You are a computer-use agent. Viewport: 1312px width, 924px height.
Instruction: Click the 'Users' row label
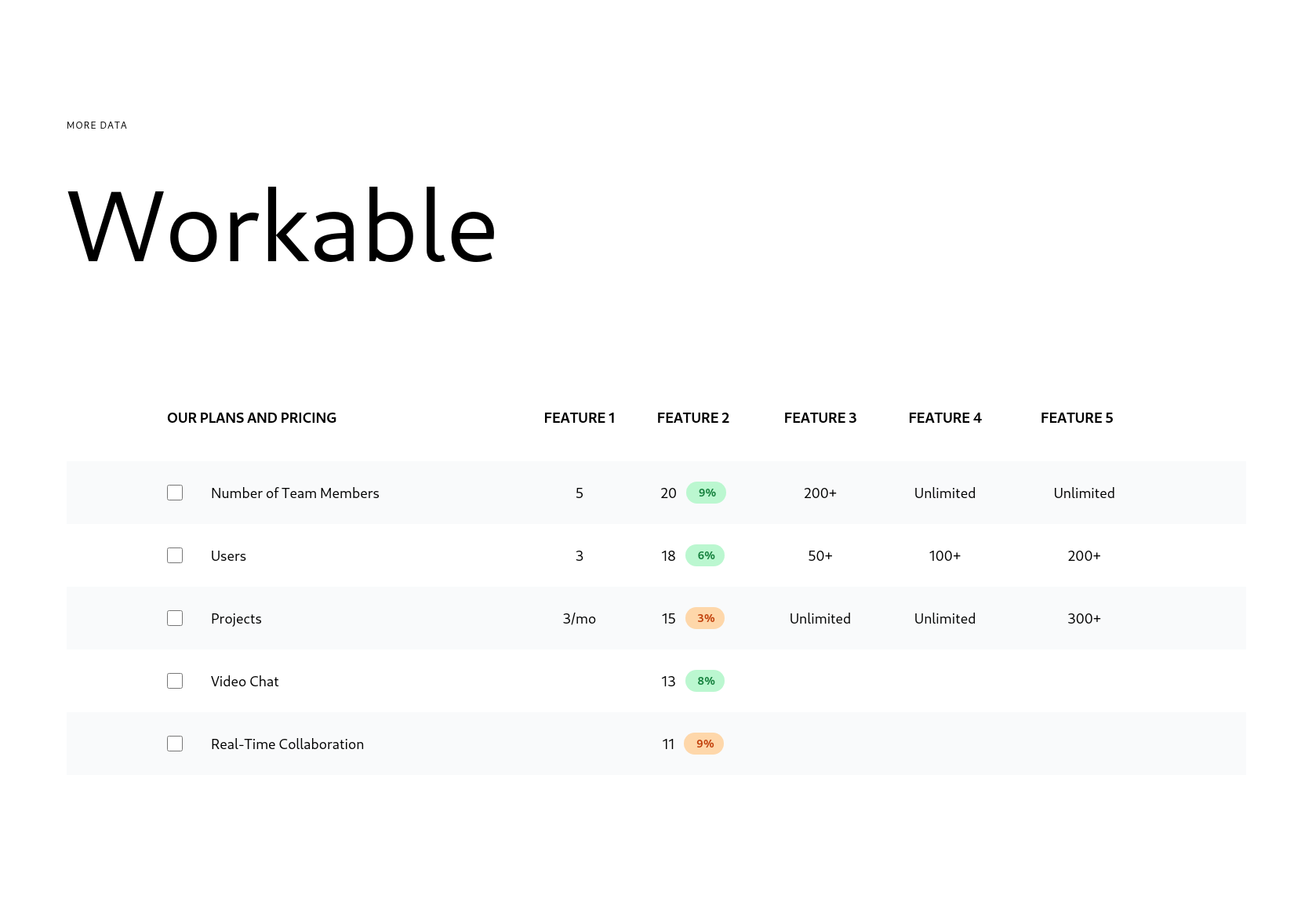228,556
